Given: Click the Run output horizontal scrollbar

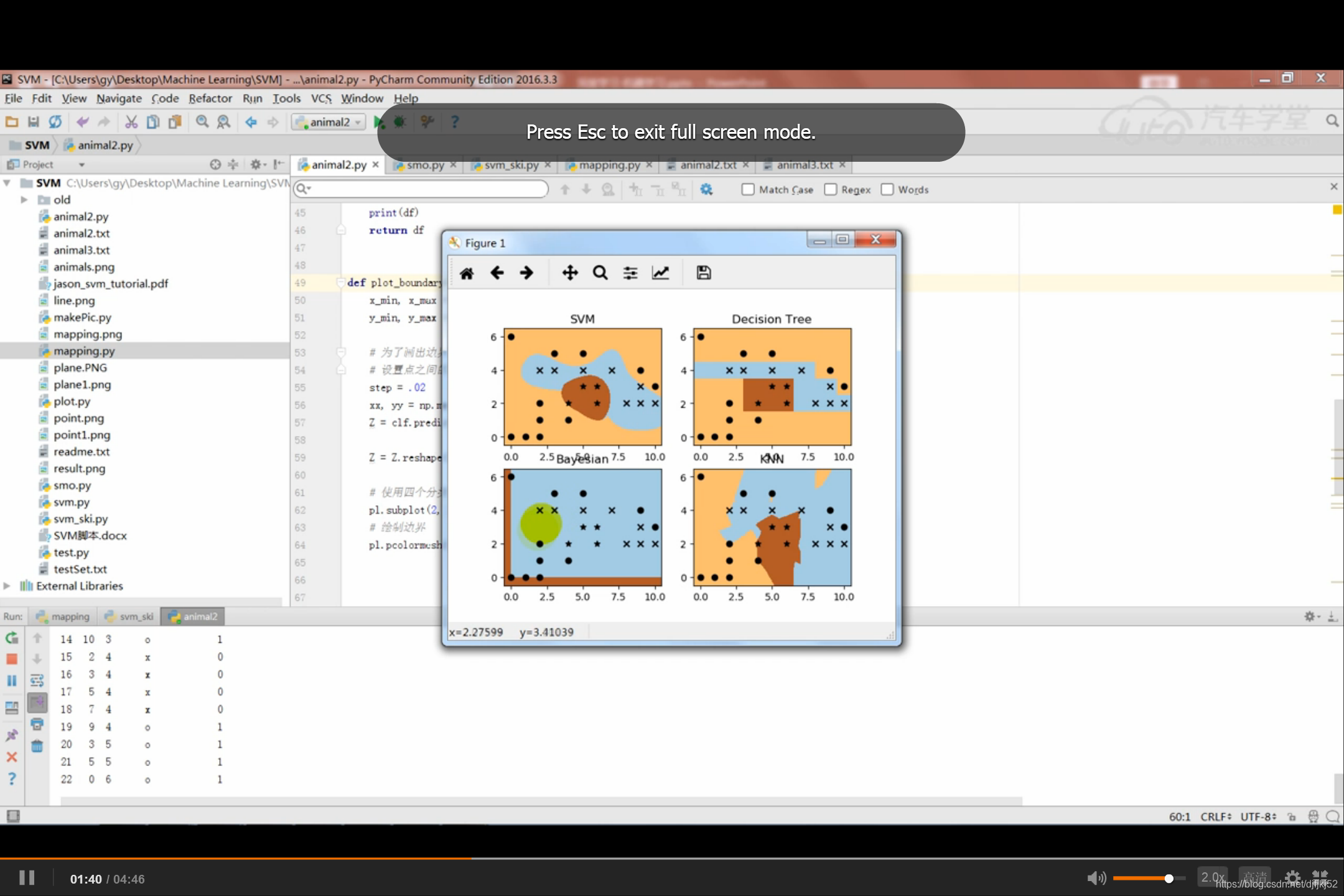Looking at the screenshot, I should [541, 801].
